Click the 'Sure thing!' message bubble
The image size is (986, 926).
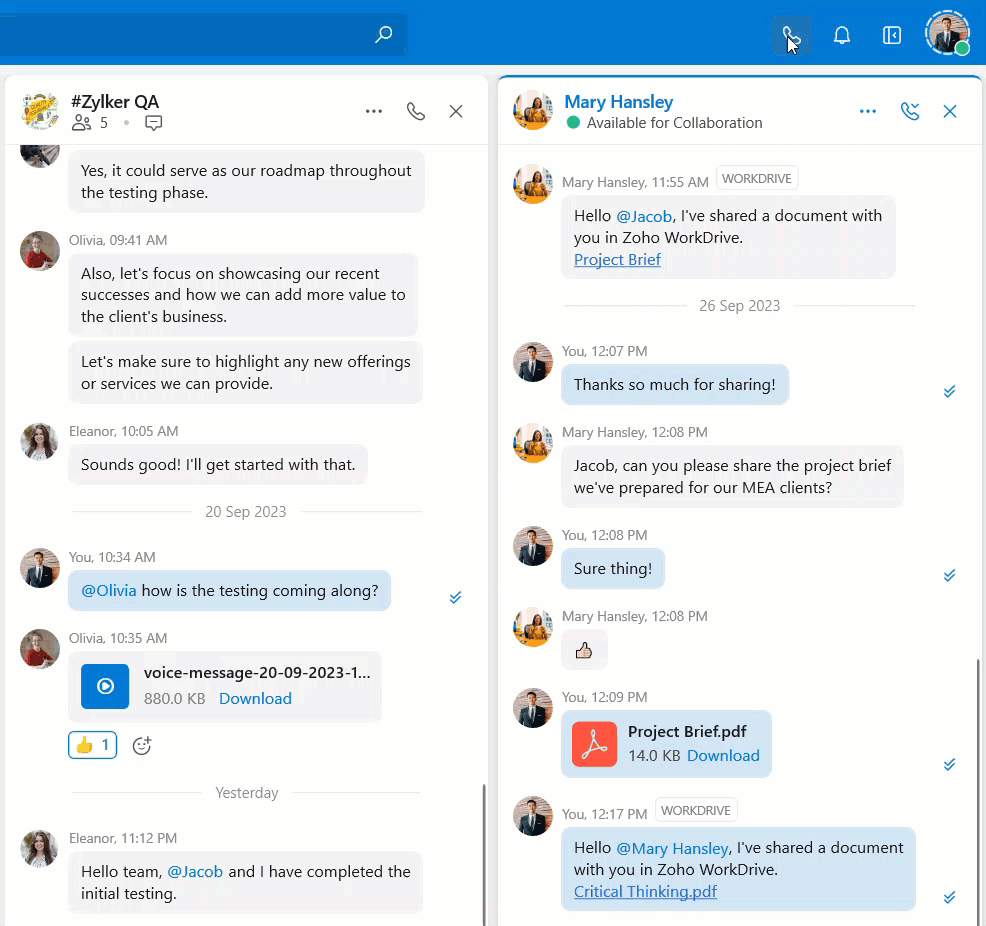tap(612, 568)
